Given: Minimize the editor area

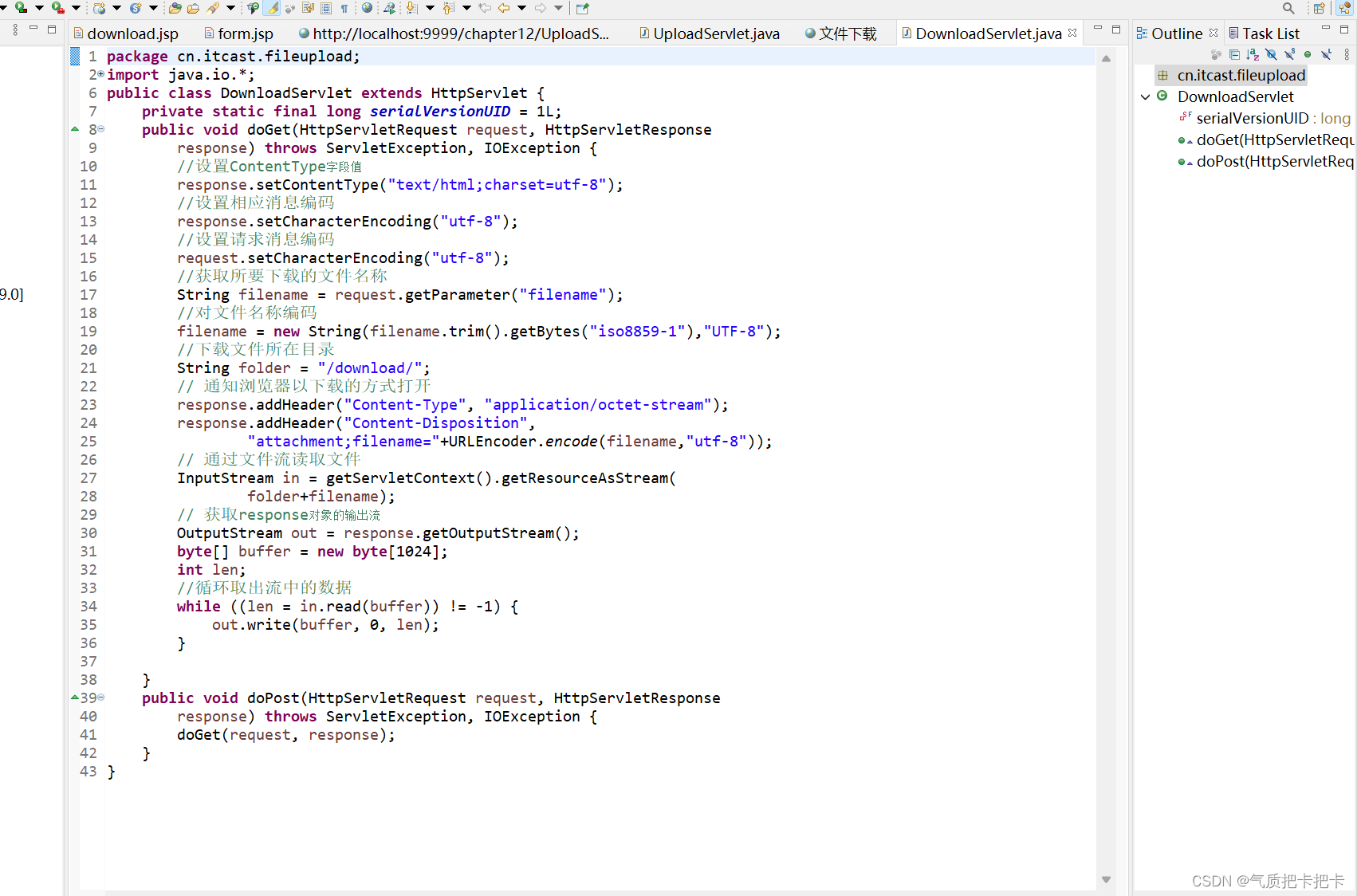Looking at the screenshot, I should 1097,28.
